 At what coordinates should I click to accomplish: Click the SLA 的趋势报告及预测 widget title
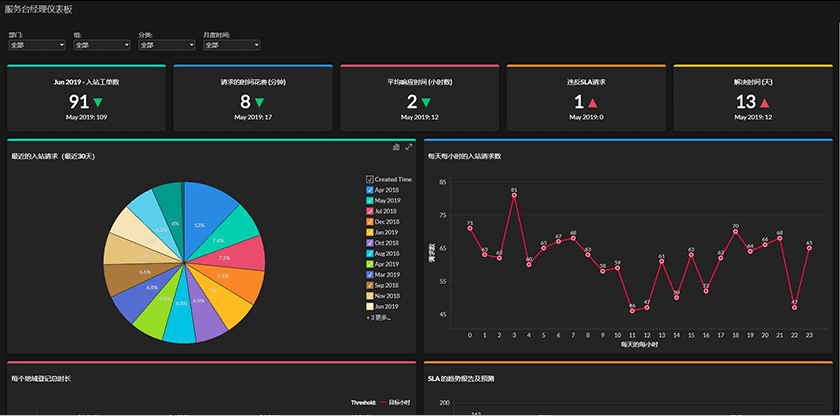coord(461,379)
